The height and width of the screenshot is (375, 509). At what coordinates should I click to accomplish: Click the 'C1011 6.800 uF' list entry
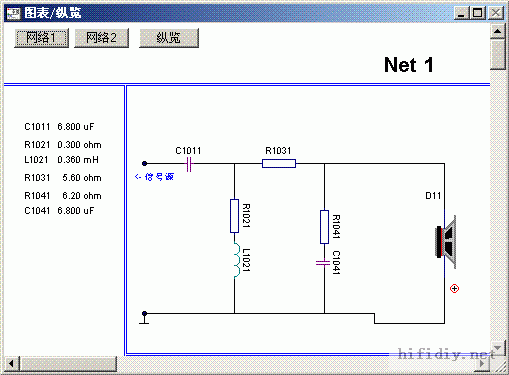[59, 127]
